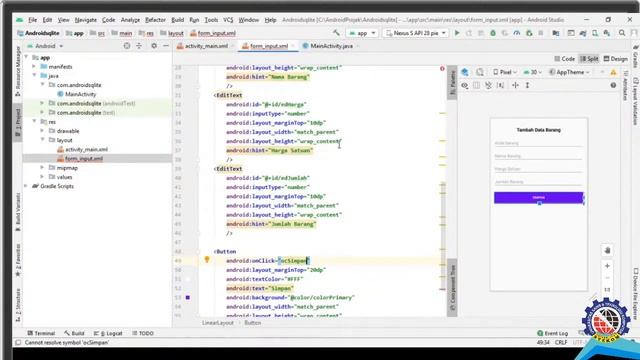Click Default Margins icon in design toolbar
The width and height of the screenshot is (640, 360).
click(500, 85)
